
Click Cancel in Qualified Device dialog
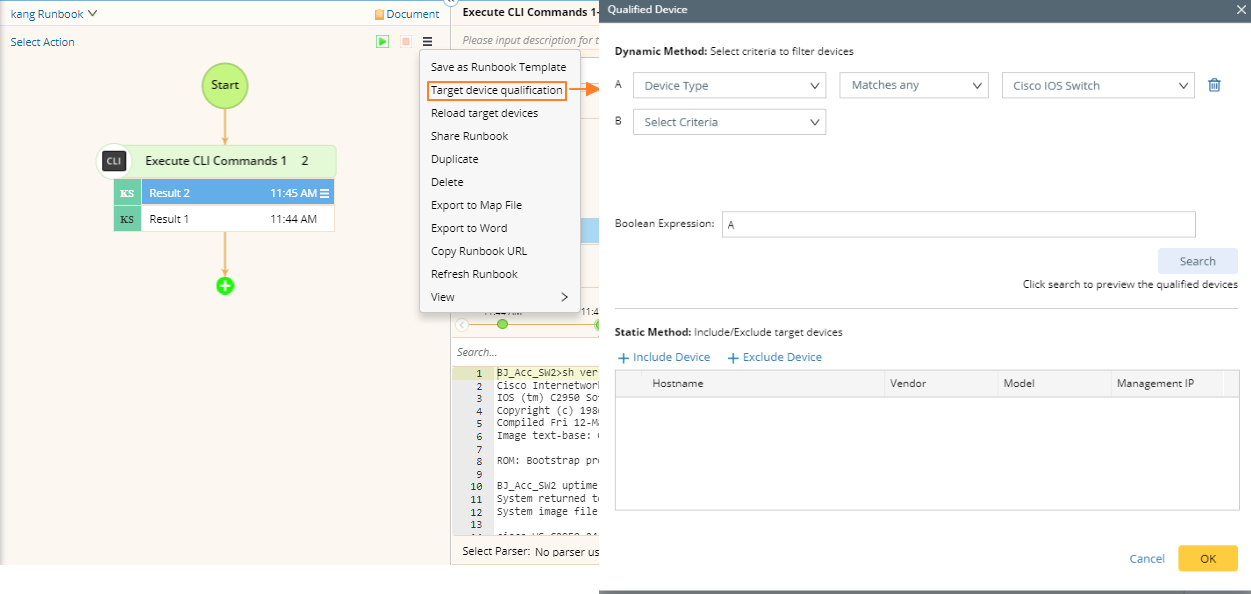[x=1146, y=559]
